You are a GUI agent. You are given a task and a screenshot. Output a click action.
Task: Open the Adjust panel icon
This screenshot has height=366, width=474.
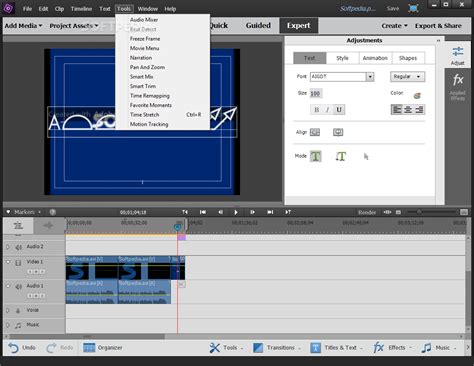[458, 55]
